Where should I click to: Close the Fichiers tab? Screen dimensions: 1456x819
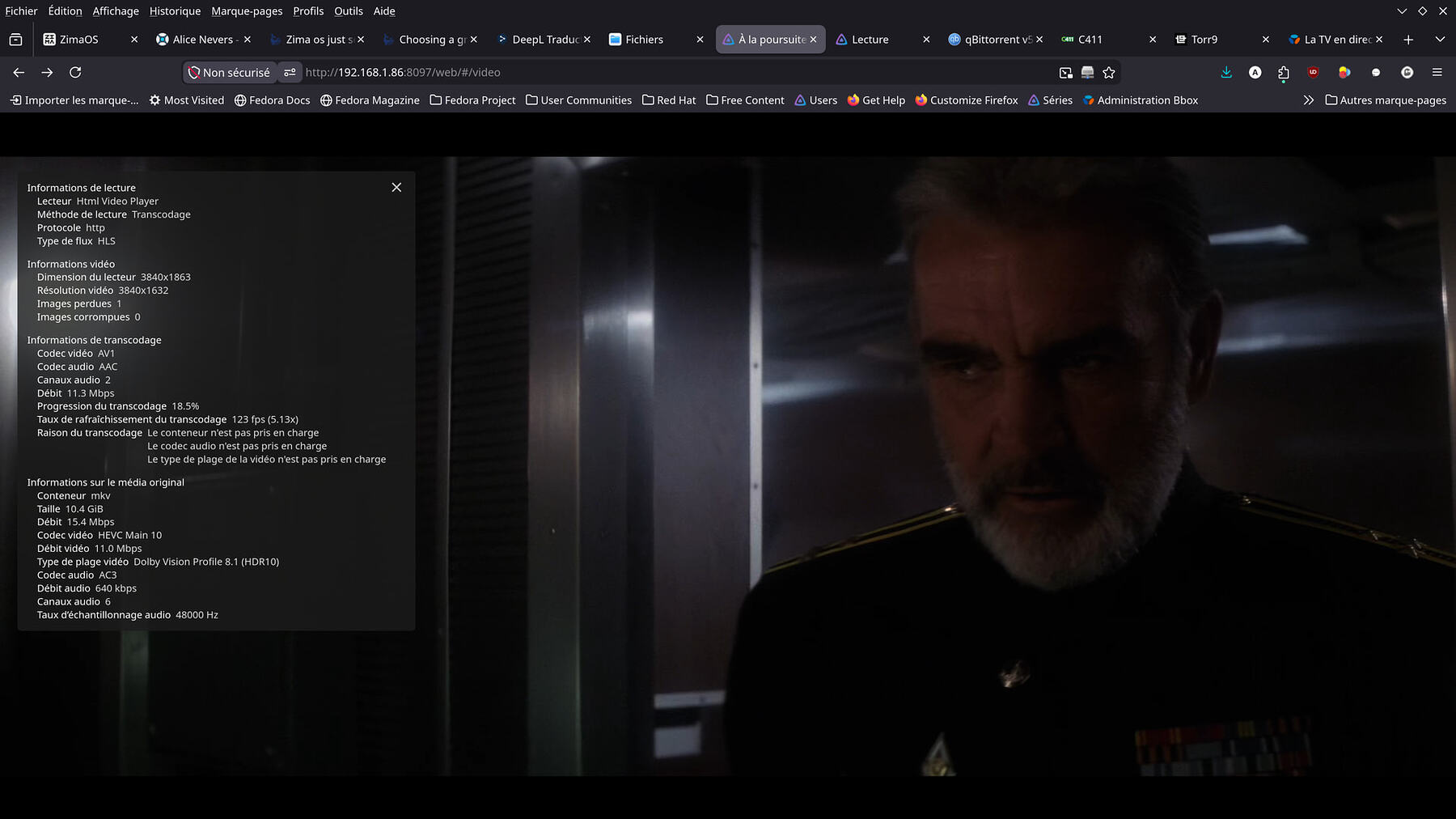(700, 40)
